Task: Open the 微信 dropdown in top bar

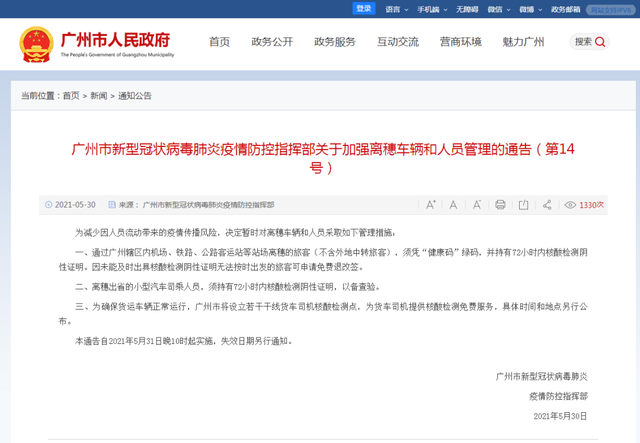Action: pyautogui.click(x=499, y=9)
